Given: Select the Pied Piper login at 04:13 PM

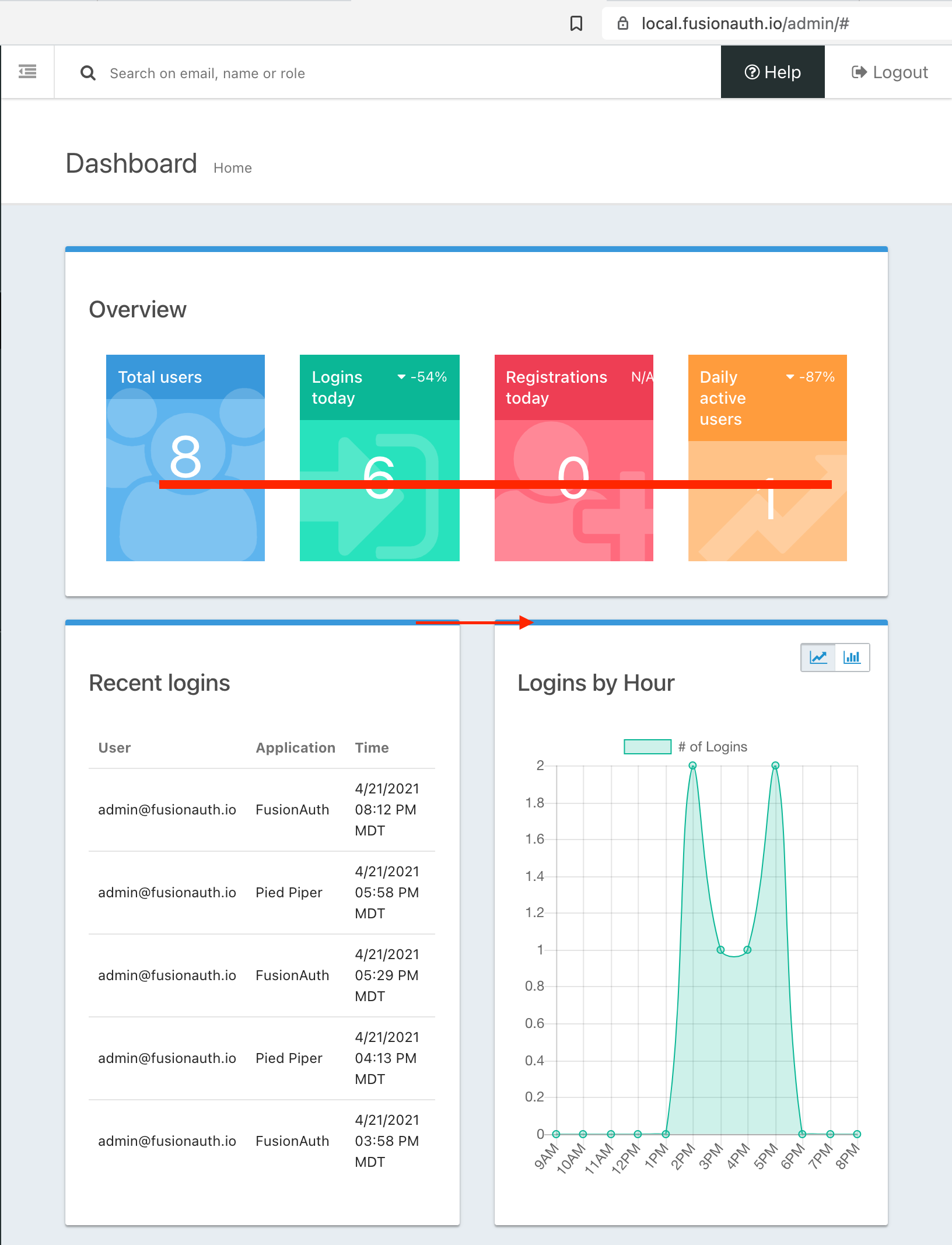Looking at the screenshot, I should pos(262,1058).
